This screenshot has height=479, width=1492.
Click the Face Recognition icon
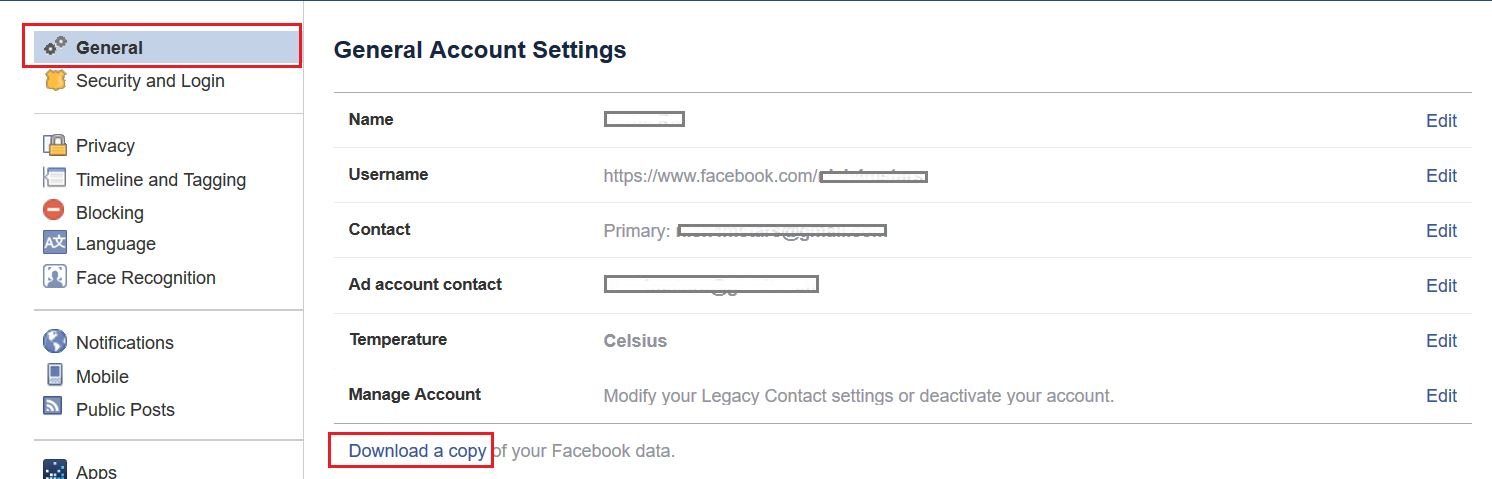(x=55, y=277)
